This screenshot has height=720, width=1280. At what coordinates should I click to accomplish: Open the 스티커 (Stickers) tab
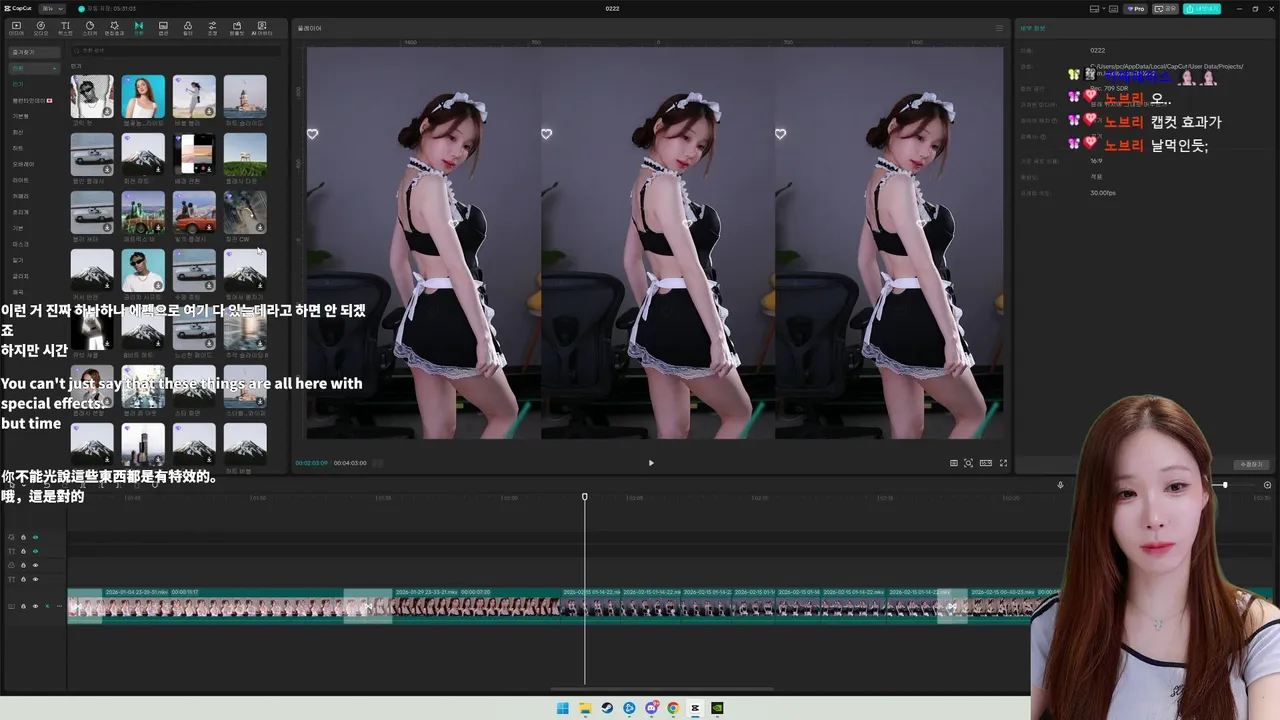point(90,28)
